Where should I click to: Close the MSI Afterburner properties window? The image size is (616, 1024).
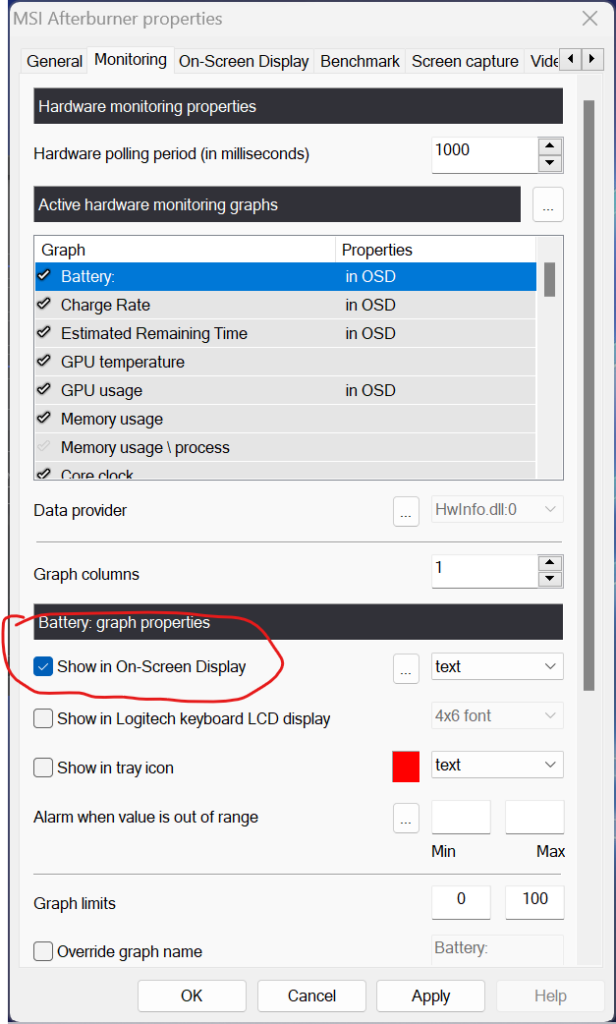coord(589,18)
